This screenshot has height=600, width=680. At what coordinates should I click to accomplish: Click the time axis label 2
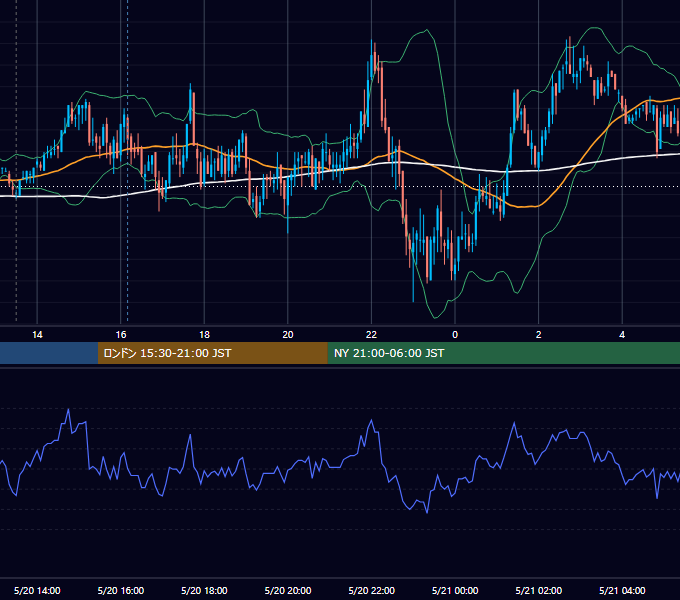click(539, 335)
